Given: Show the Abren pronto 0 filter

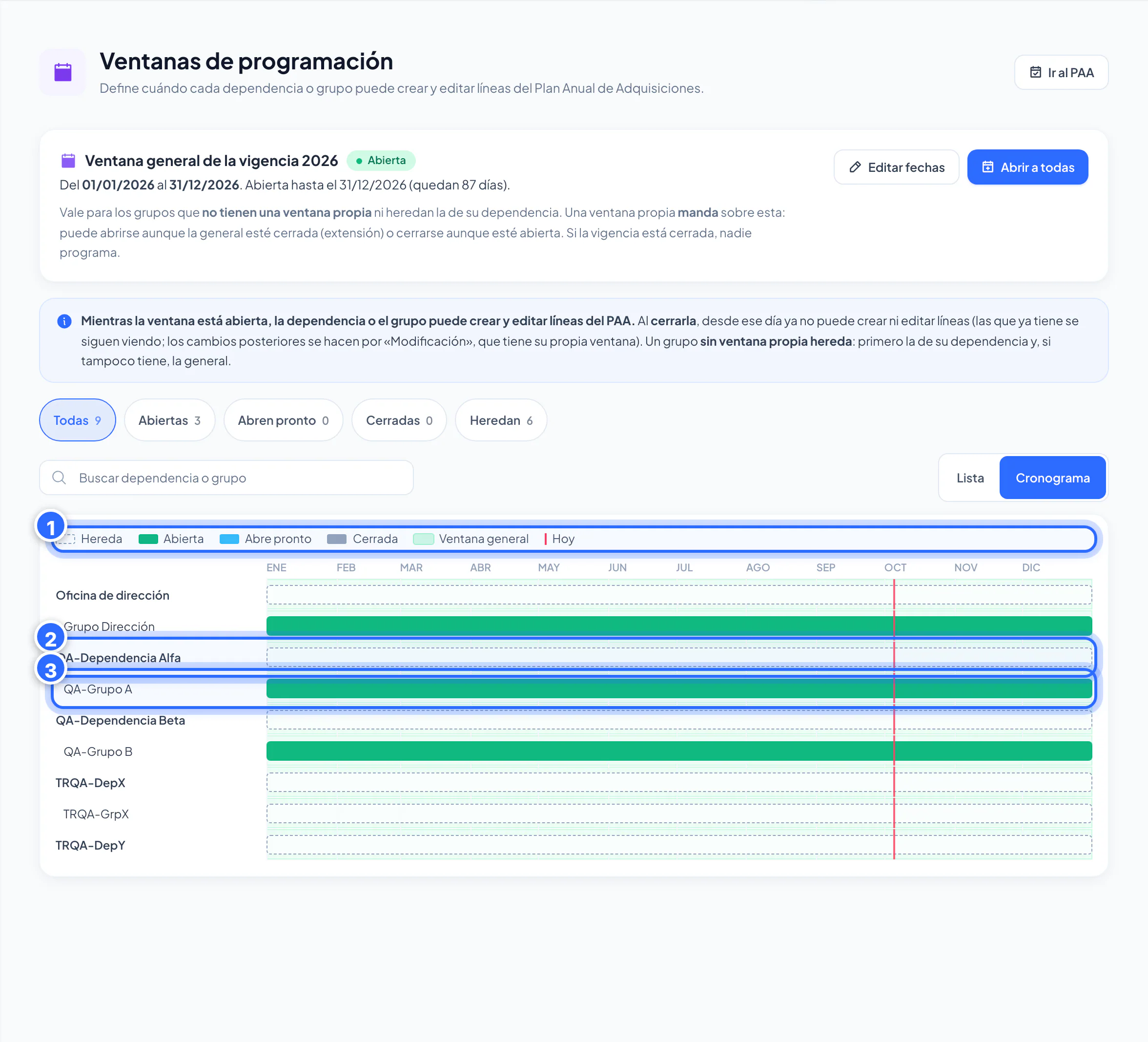Looking at the screenshot, I should (x=283, y=420).
